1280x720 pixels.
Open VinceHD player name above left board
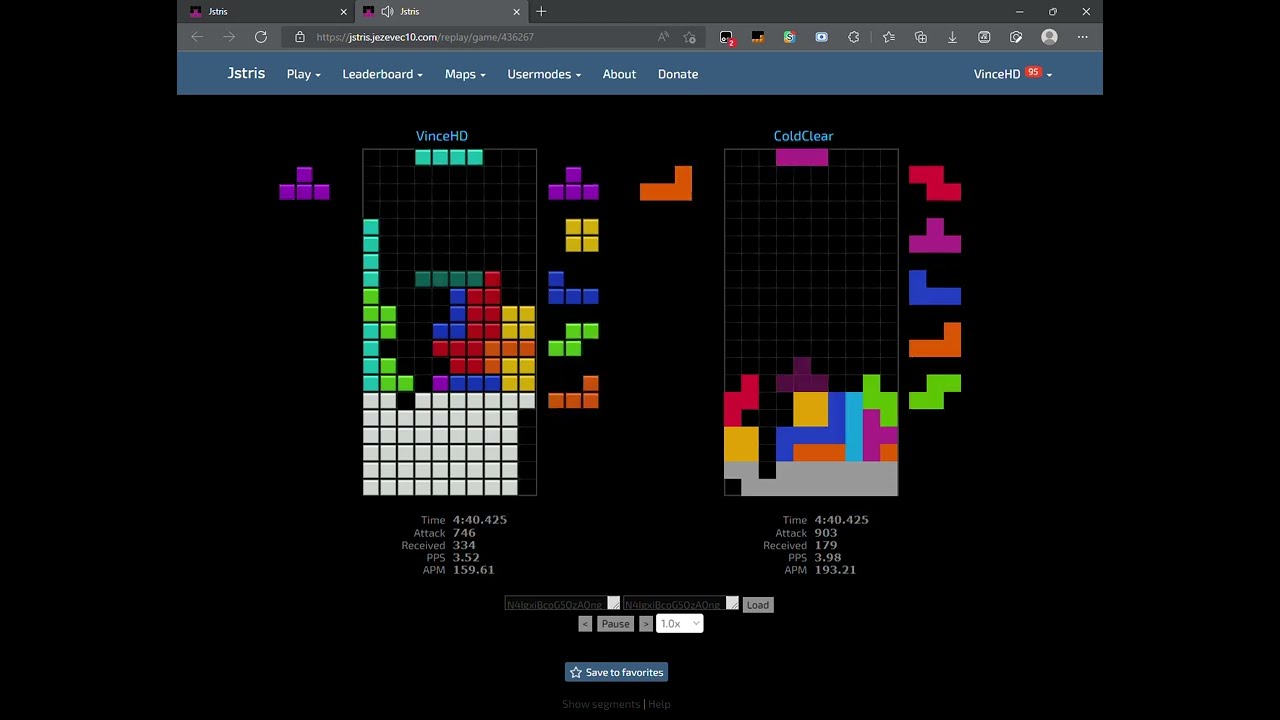(x=442, y=136)
